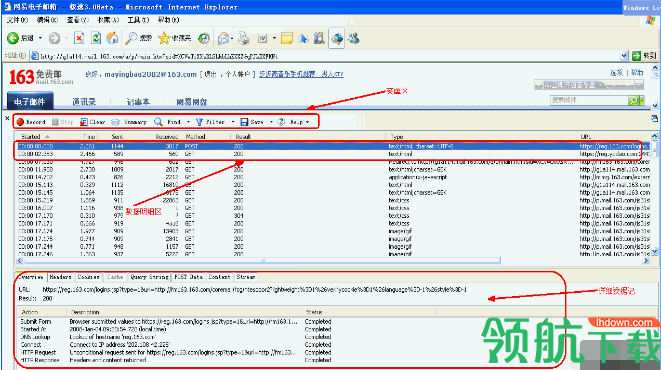Toggle the highlighted HttpWatch globe toolbar icon
The image size is (661, 370).
point(336,38)
